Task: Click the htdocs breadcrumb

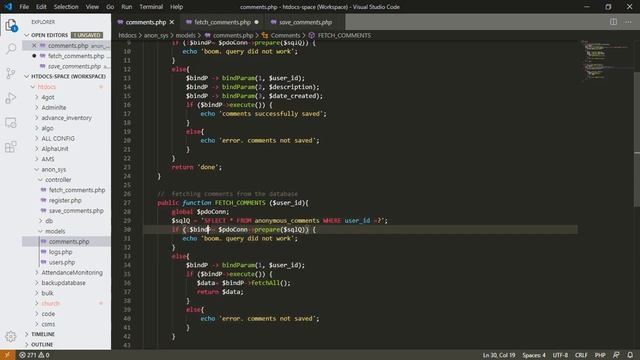Action: [x=127, y=36]
